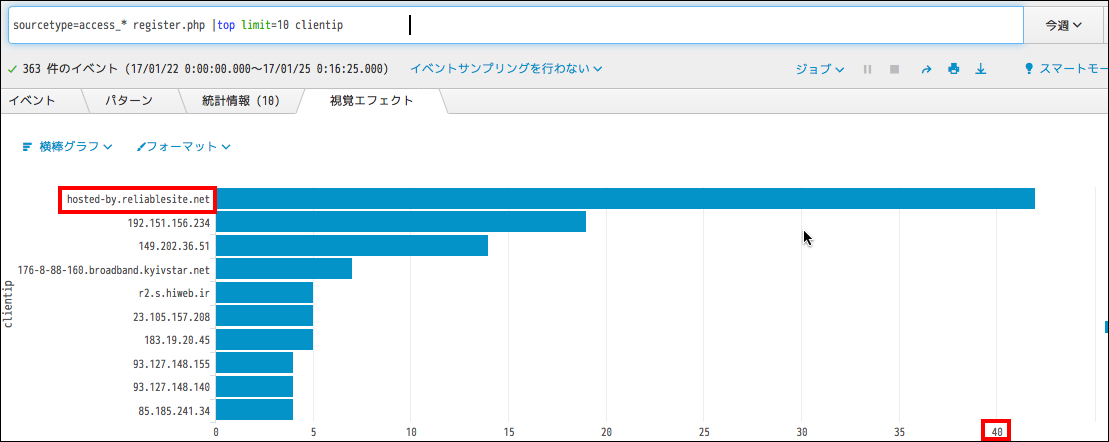1109x442 pixels.
Task: Click the export download icon
Action: pos(981,69)
